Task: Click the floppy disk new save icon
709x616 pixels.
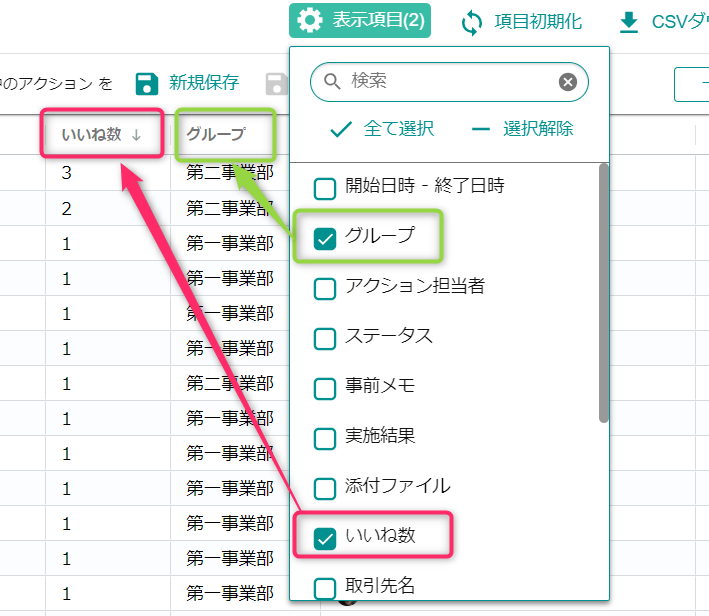Action: pyautogui.click(x=147, y=83)
